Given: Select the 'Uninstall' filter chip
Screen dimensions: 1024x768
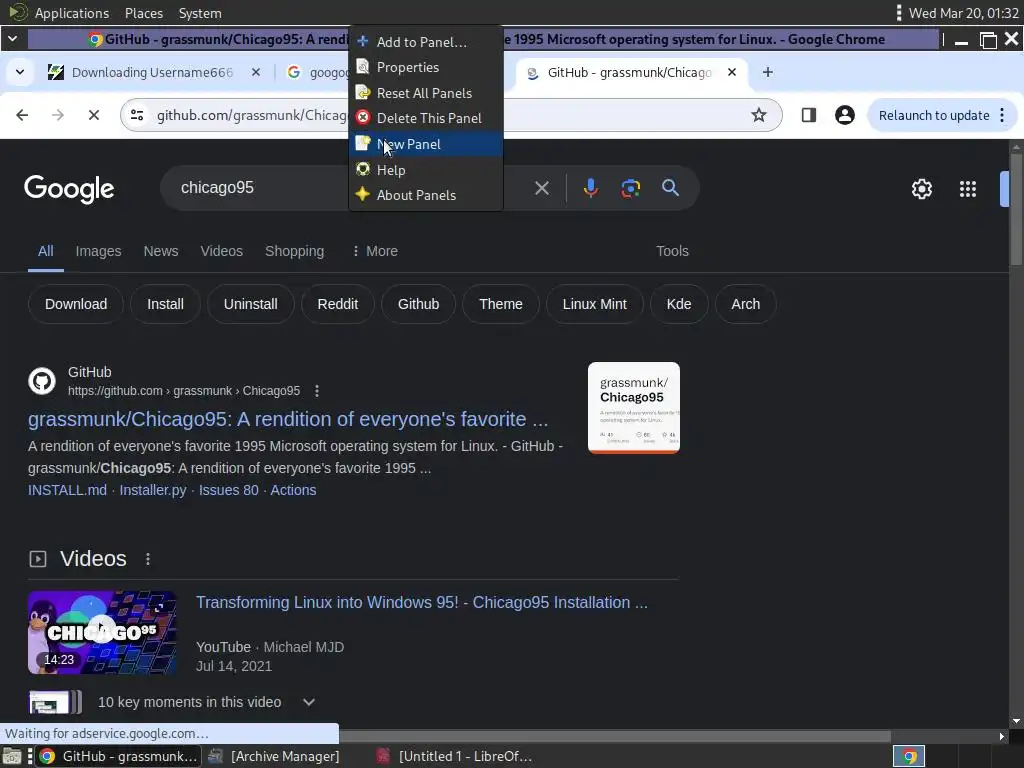Looking at the screenshot, I should point(251,304).
